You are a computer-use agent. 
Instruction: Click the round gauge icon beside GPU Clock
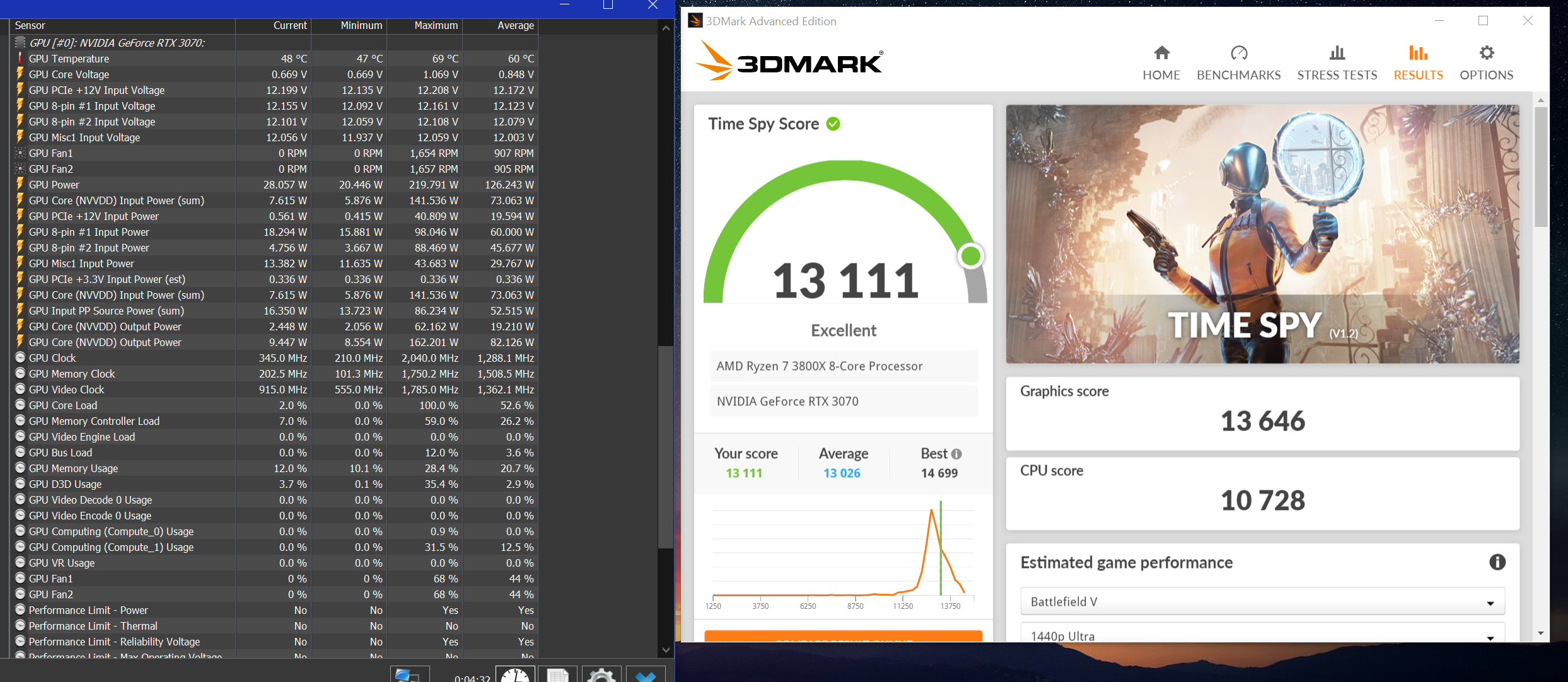(x=20, y=357)
